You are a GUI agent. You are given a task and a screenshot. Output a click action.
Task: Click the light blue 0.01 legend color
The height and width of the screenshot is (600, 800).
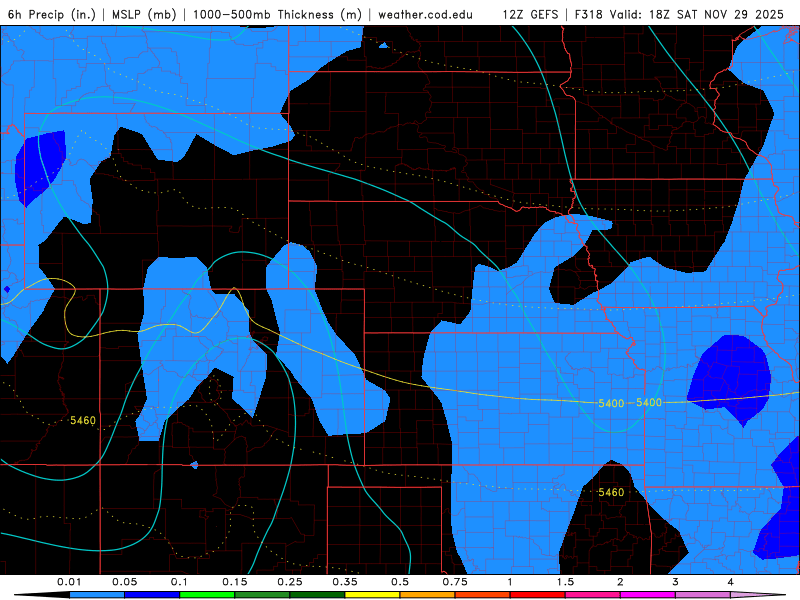click(x=97, y=595)
